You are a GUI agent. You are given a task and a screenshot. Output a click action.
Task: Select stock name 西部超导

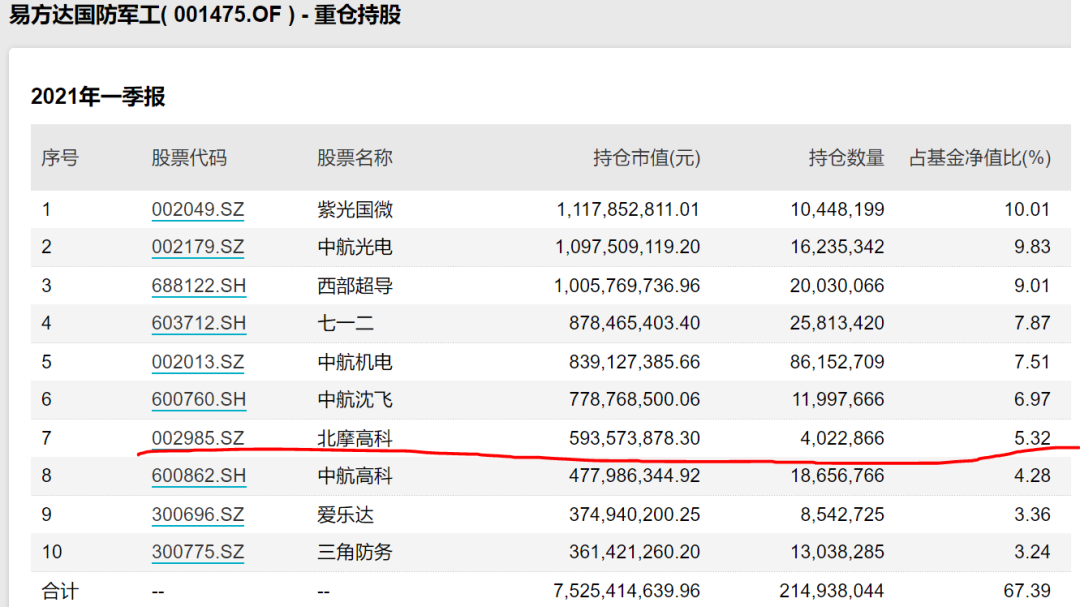coord(355,286)
